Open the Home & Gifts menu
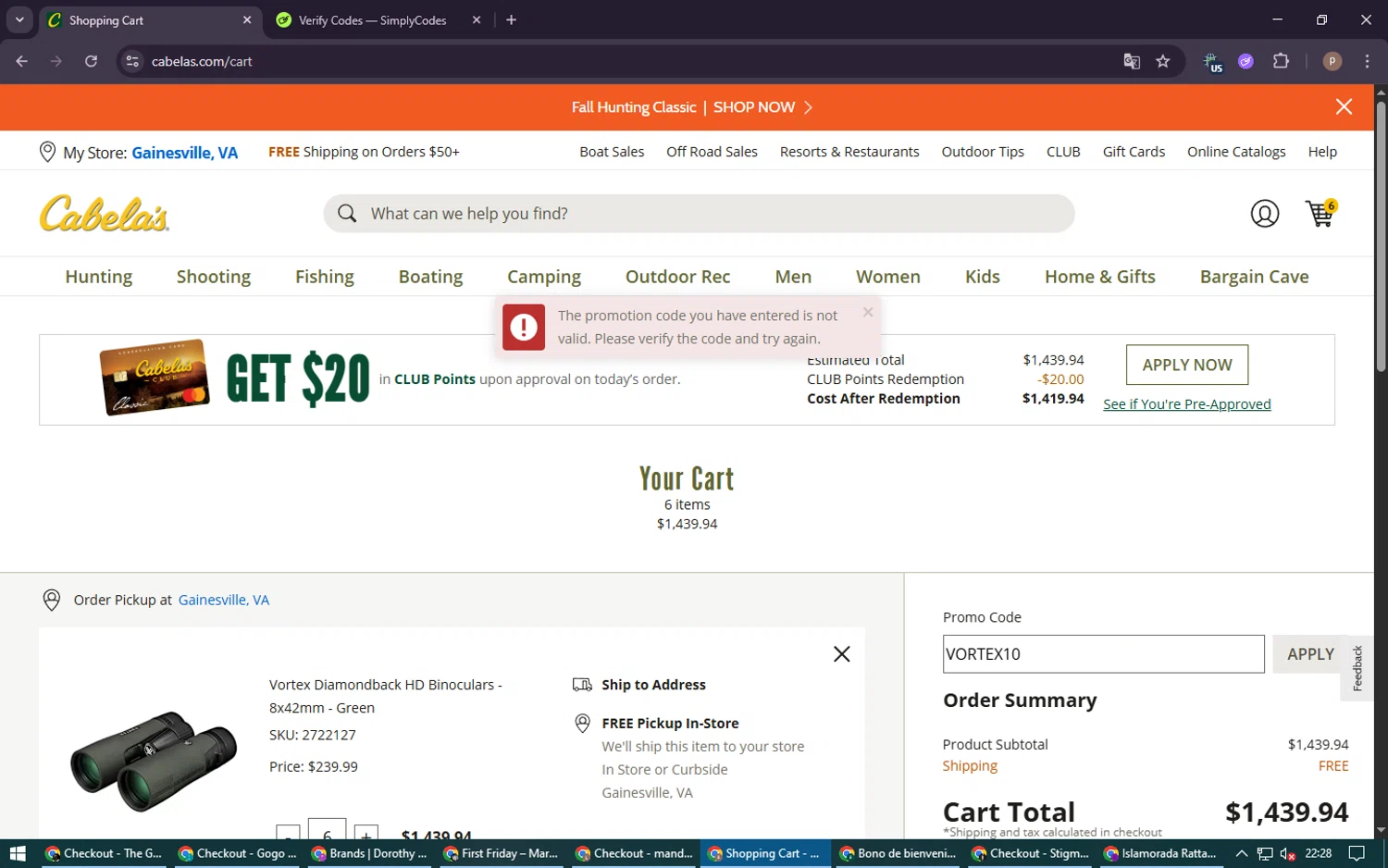The image size is (1388, 868). coord(1100,277)
